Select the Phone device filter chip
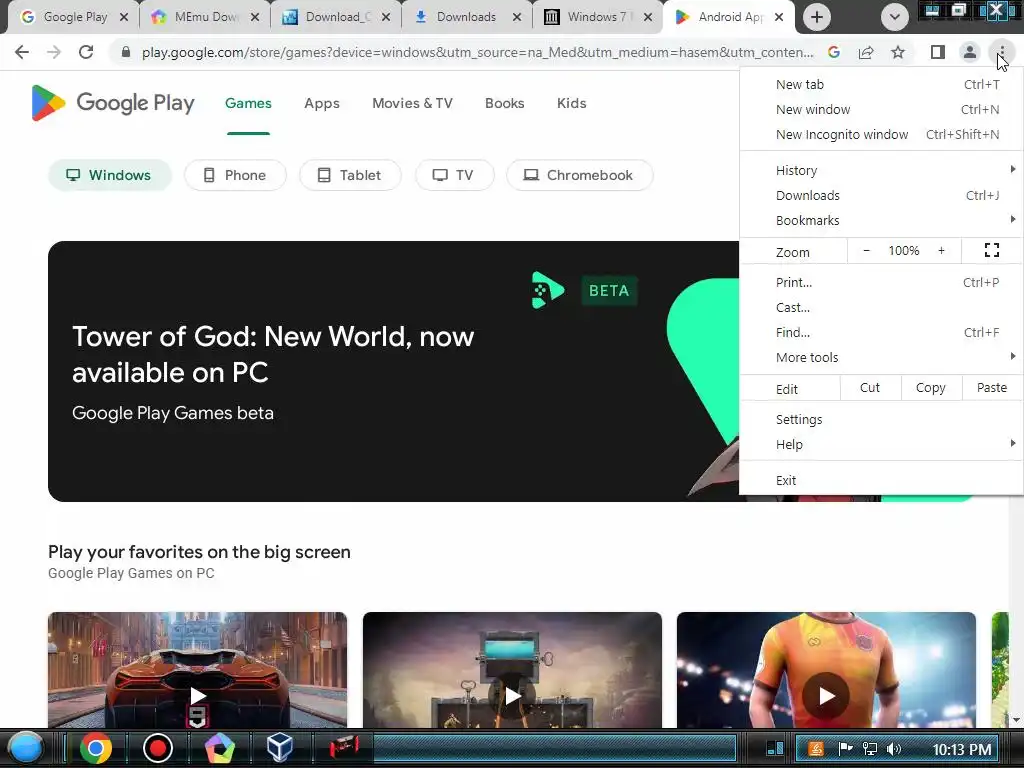Image resolution: width=1024 pixels, height=768 pixels. pos(235,175)
